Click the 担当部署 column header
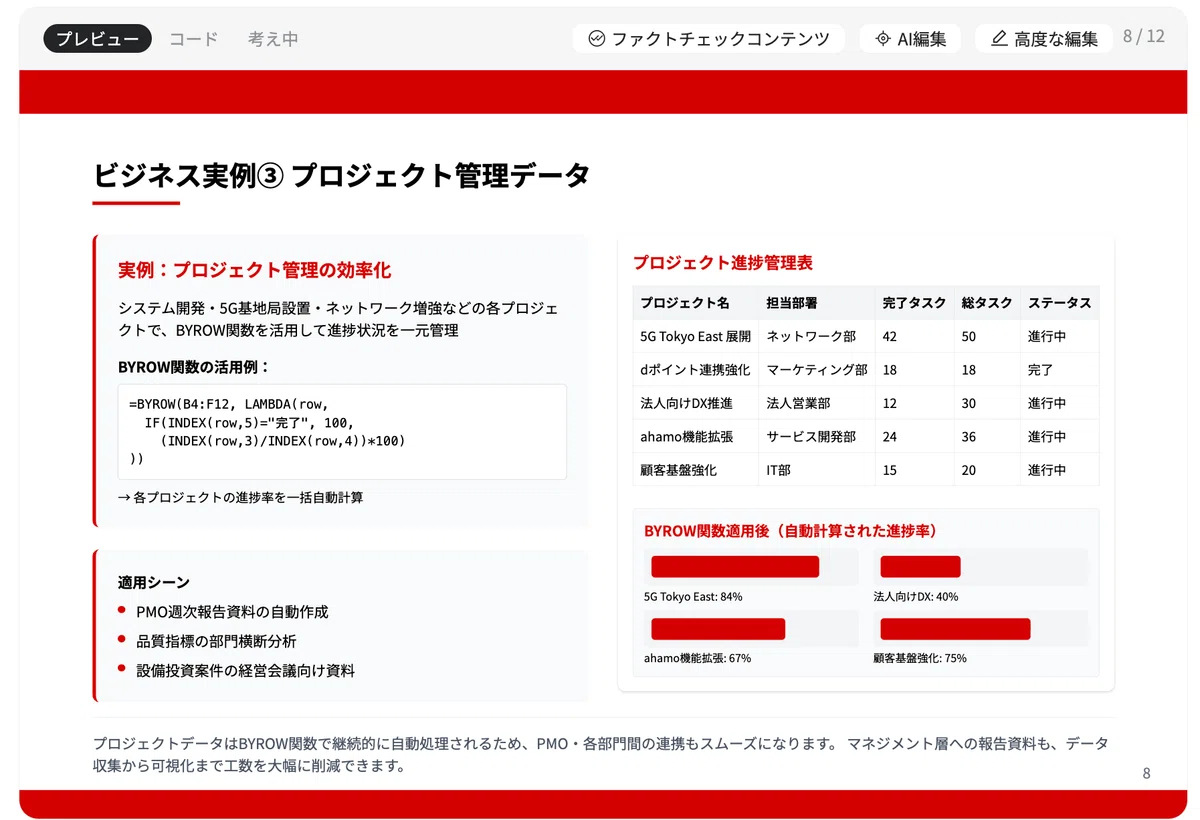This screenshot has height=820, width=1200. coord(816,303)
